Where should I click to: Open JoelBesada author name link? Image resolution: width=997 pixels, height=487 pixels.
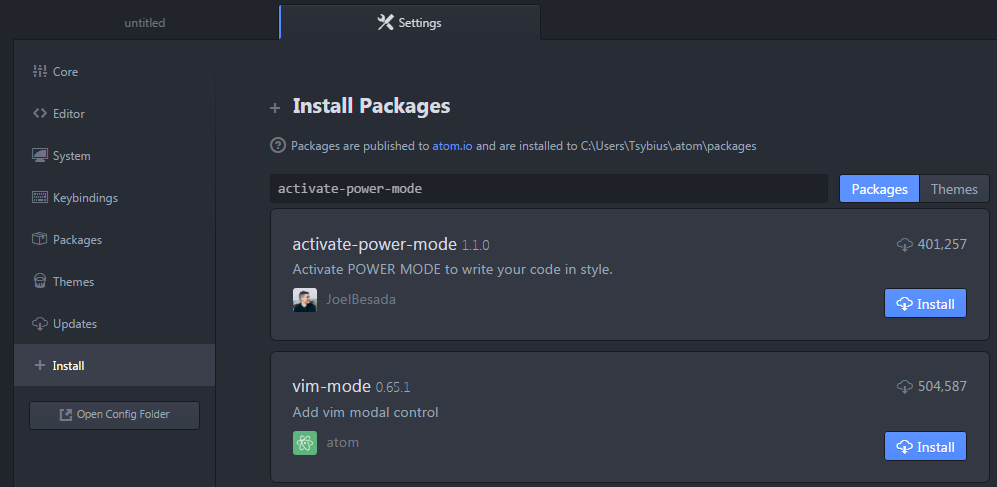361,299
